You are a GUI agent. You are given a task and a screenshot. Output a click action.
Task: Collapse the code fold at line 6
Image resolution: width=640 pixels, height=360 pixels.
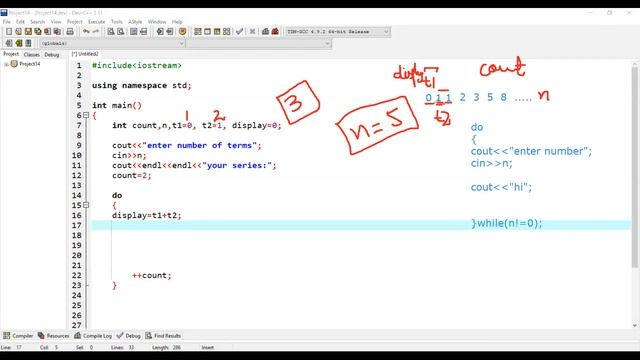coord(86,115)
